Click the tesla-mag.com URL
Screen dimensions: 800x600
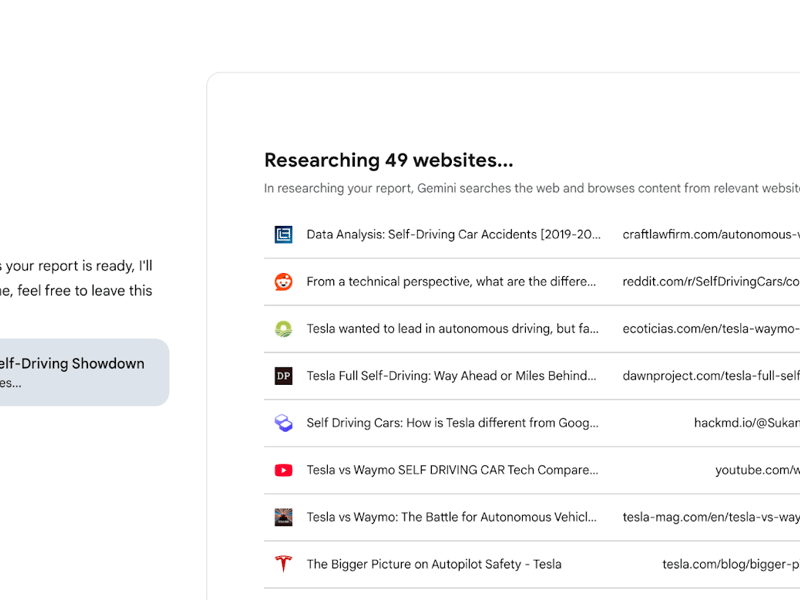point(711,517)
